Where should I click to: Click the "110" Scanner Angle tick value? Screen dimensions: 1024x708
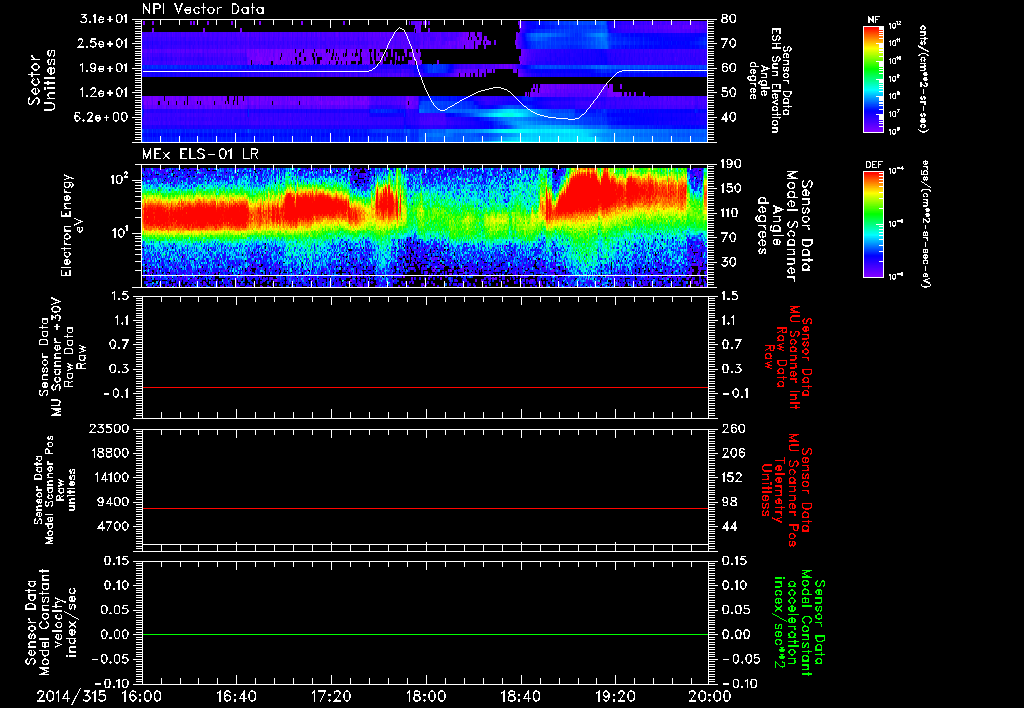coord(731,213)
